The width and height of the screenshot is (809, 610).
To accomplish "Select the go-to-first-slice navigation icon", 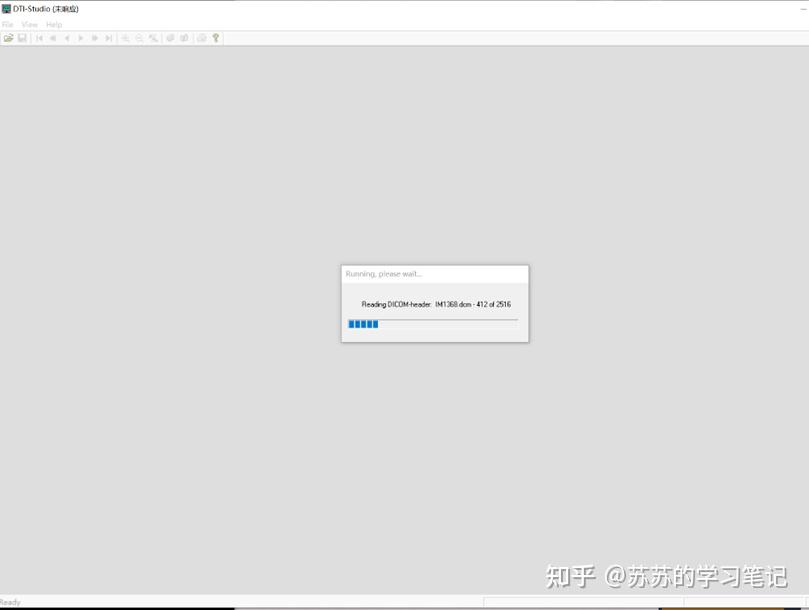I will (39, 38).
